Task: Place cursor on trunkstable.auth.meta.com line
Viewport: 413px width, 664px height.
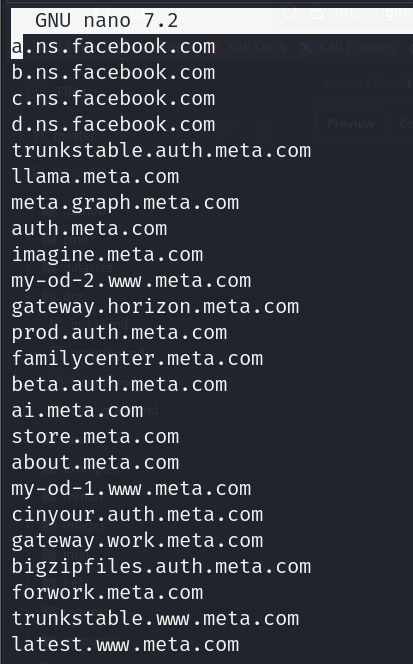Action: pos(161,151)
